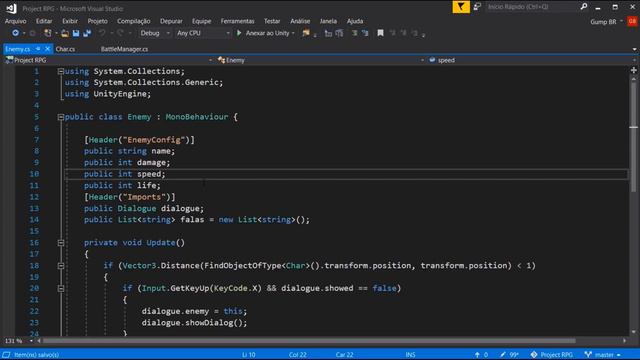
Task: Click the split editor icon above the scrollbar
Action: click(633, 71)
